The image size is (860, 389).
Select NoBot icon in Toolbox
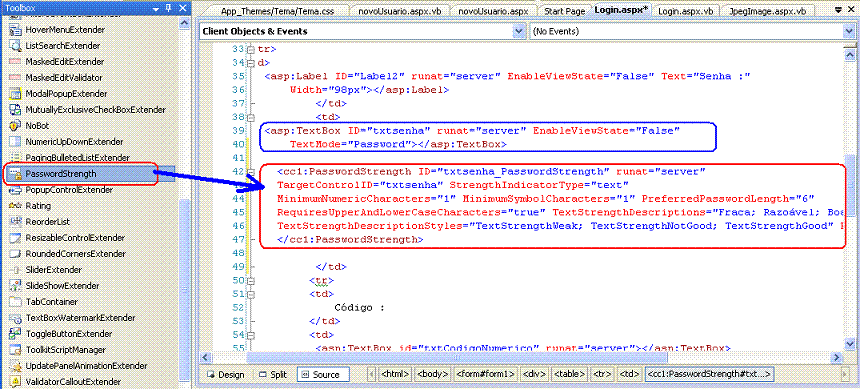(15, 126)
